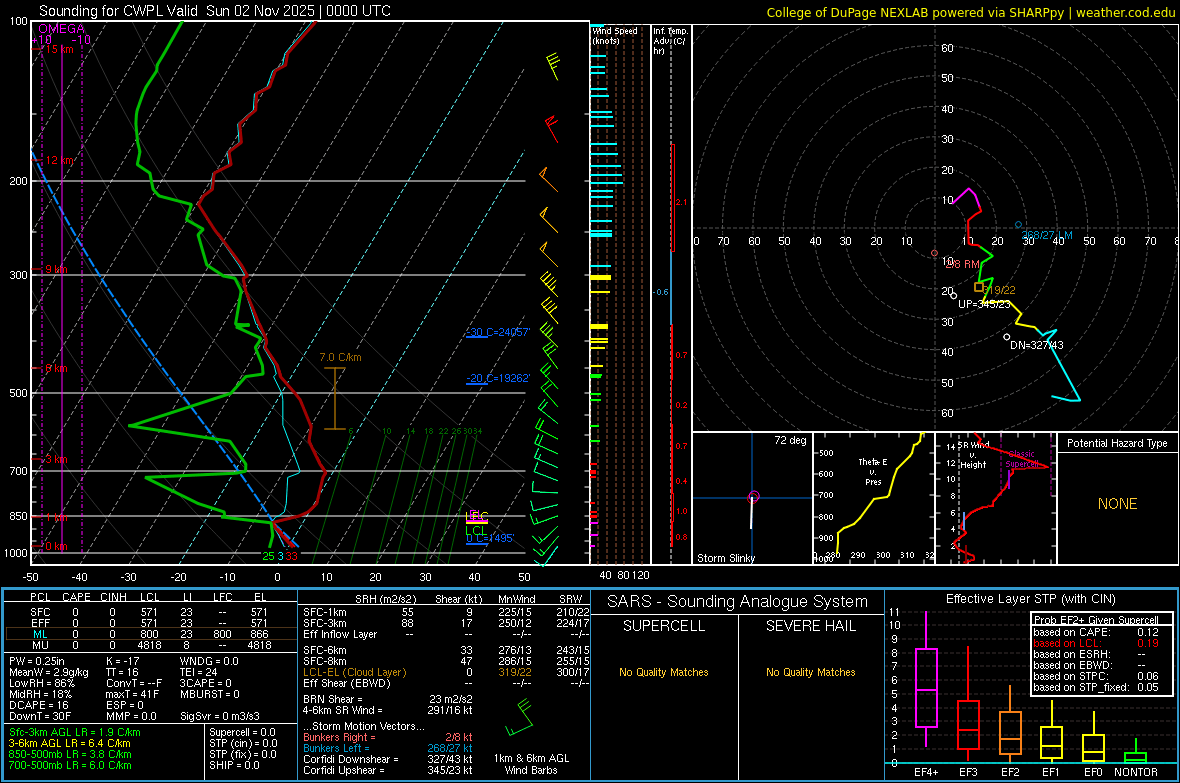Click the green NONTOR box plot
The height and width of the screenshot is (783, 1180).
click(1136, 753)
